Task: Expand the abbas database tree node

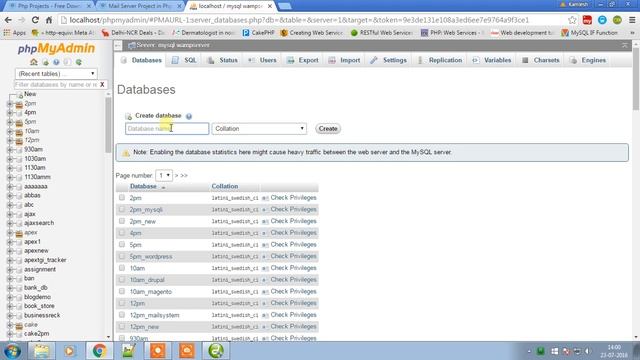Action: click(x=10, y=196)
